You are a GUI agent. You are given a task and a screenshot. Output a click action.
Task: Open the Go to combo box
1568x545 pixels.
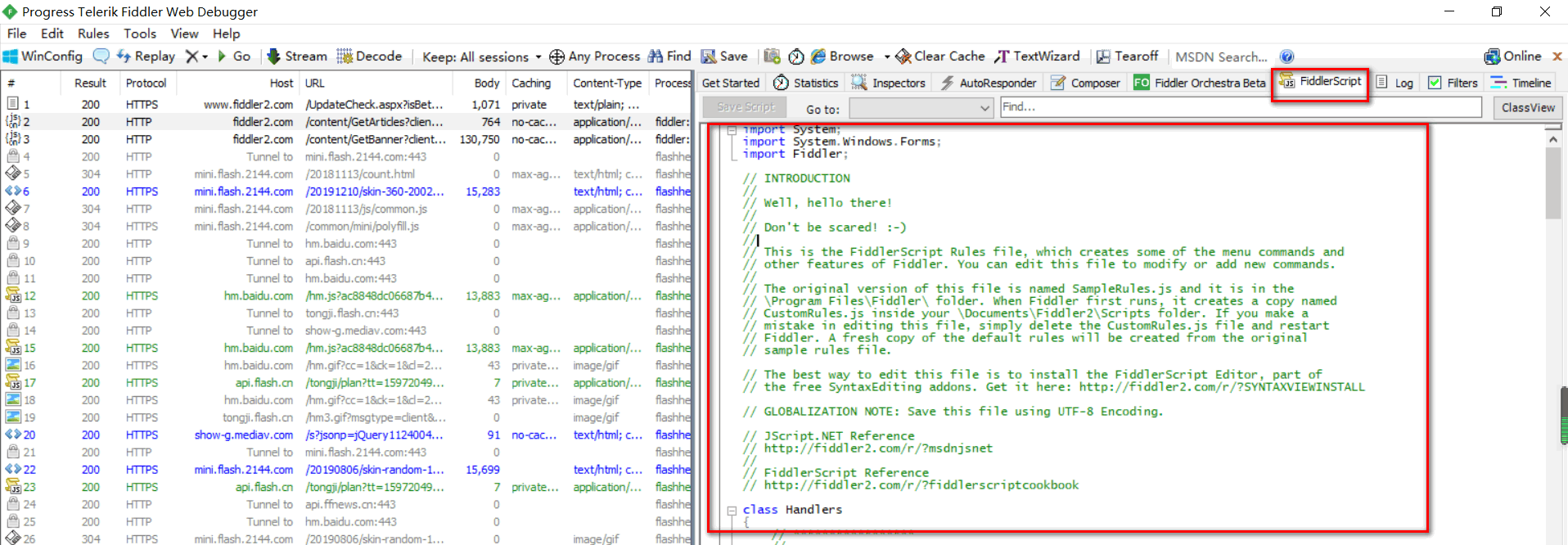921,108
